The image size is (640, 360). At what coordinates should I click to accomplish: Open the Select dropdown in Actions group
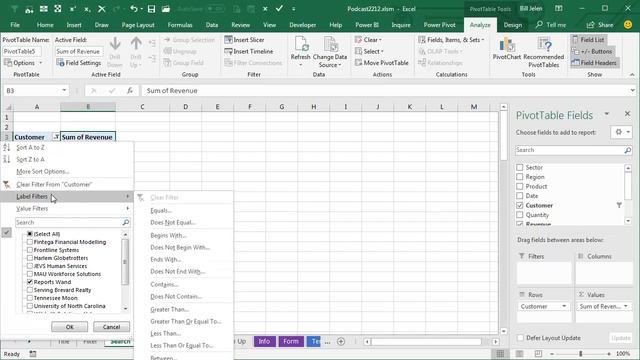click(369, 51)
